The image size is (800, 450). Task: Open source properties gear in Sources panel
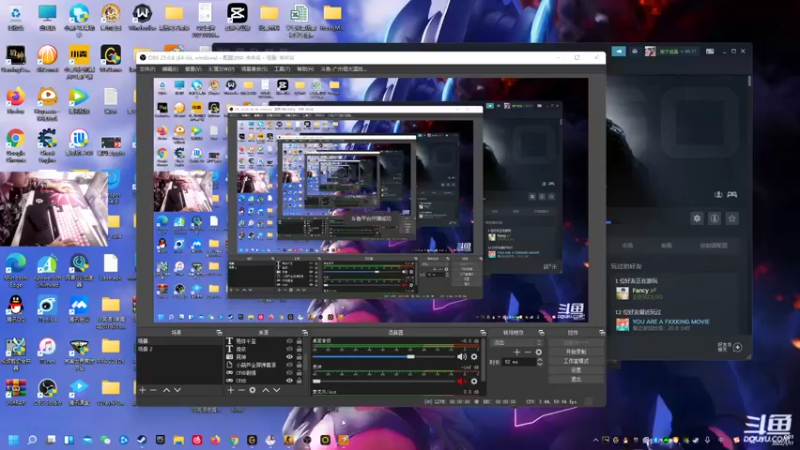253,390
